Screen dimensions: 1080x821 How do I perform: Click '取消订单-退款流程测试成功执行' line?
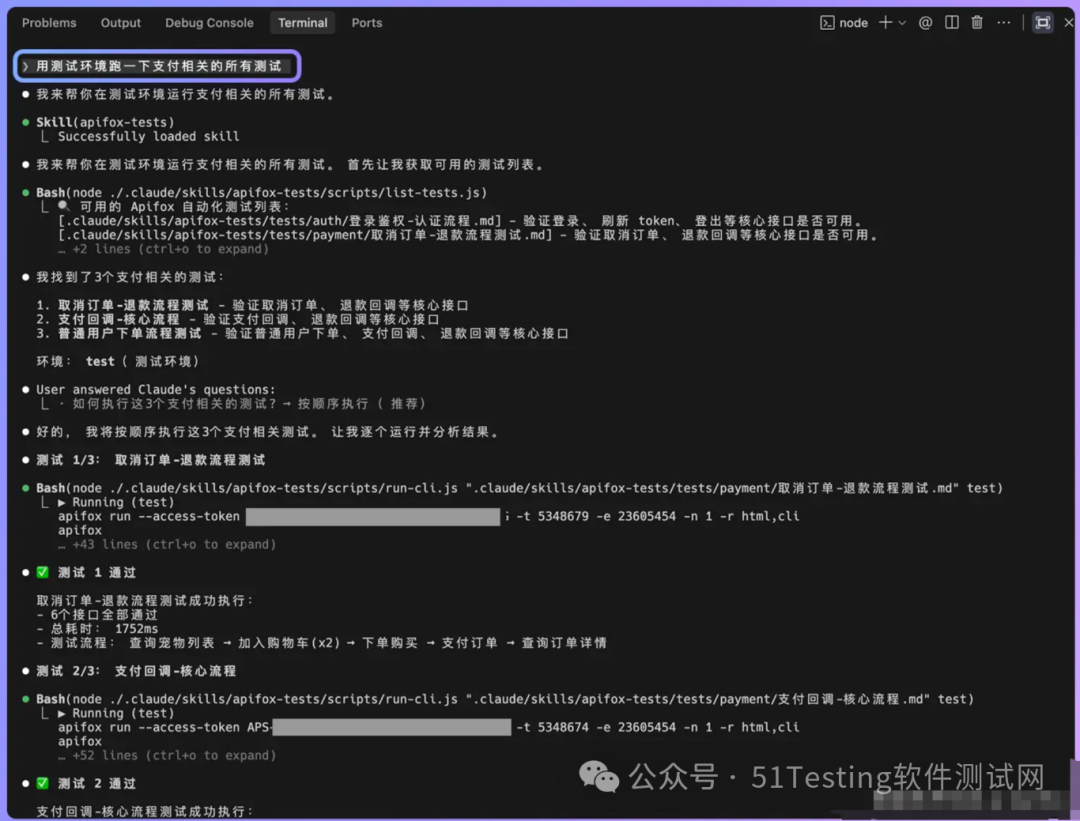pyautogui.click(x=144, y=601)
